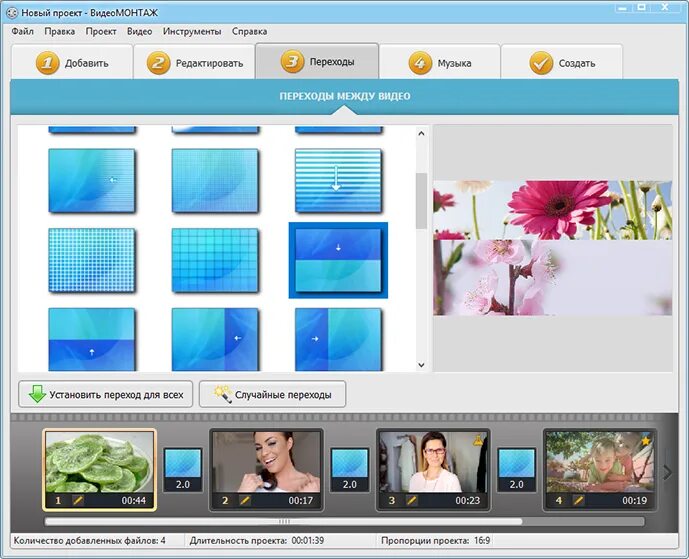Pick the small-squares mosaic transition thumbnail

tap(91, 260)
